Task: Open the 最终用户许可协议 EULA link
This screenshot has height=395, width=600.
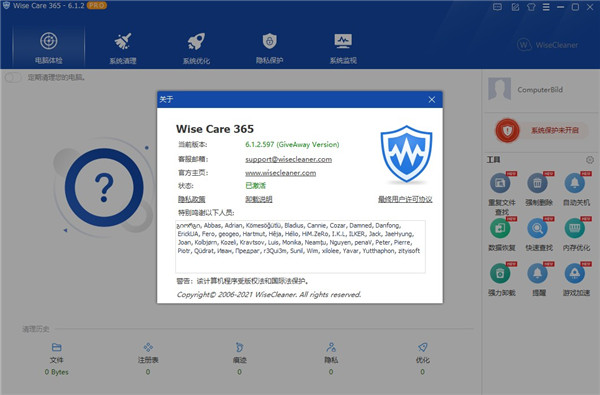Action: tap(405, 199)
